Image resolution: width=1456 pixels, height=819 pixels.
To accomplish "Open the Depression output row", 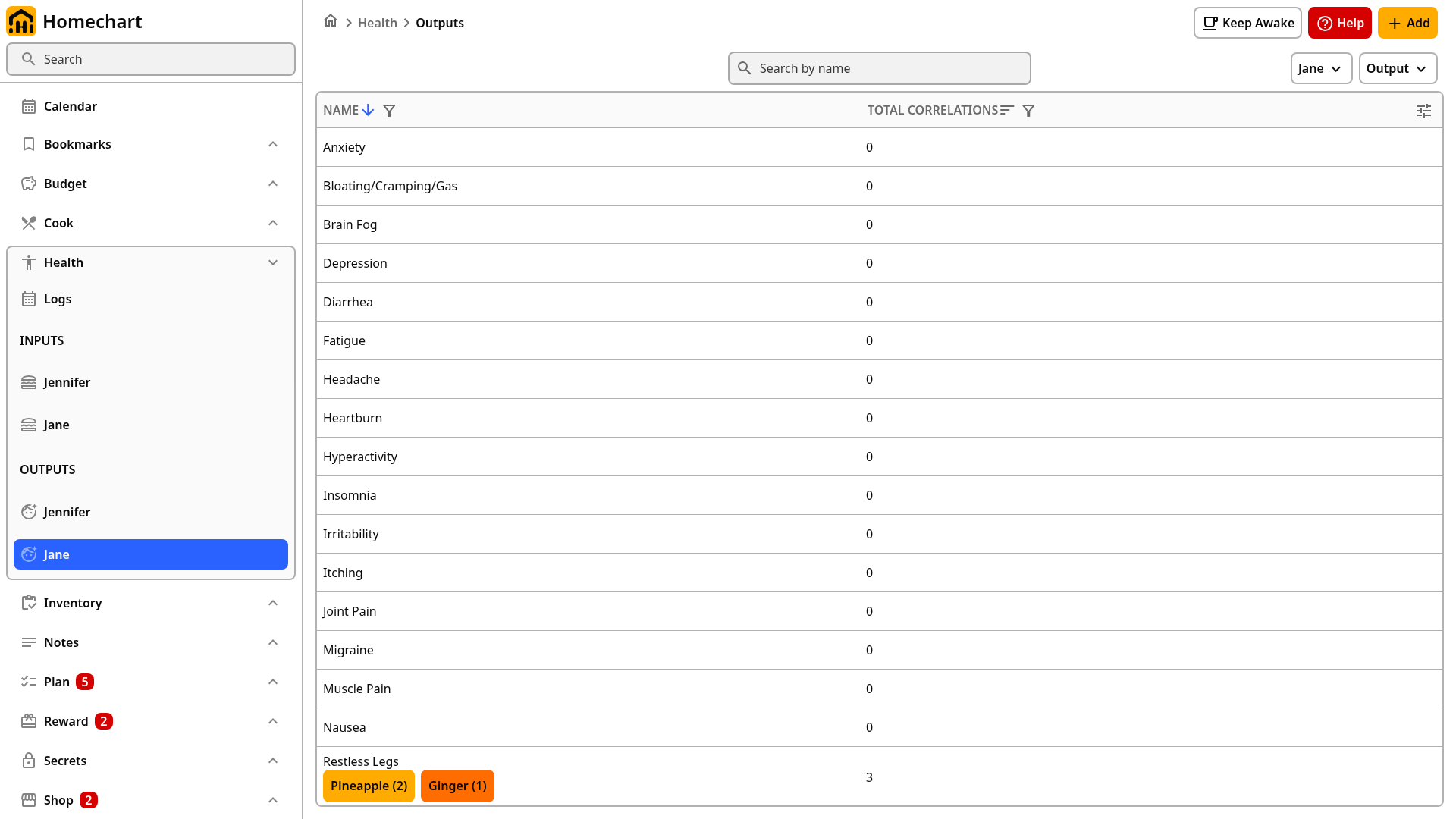I will point(880,263).
